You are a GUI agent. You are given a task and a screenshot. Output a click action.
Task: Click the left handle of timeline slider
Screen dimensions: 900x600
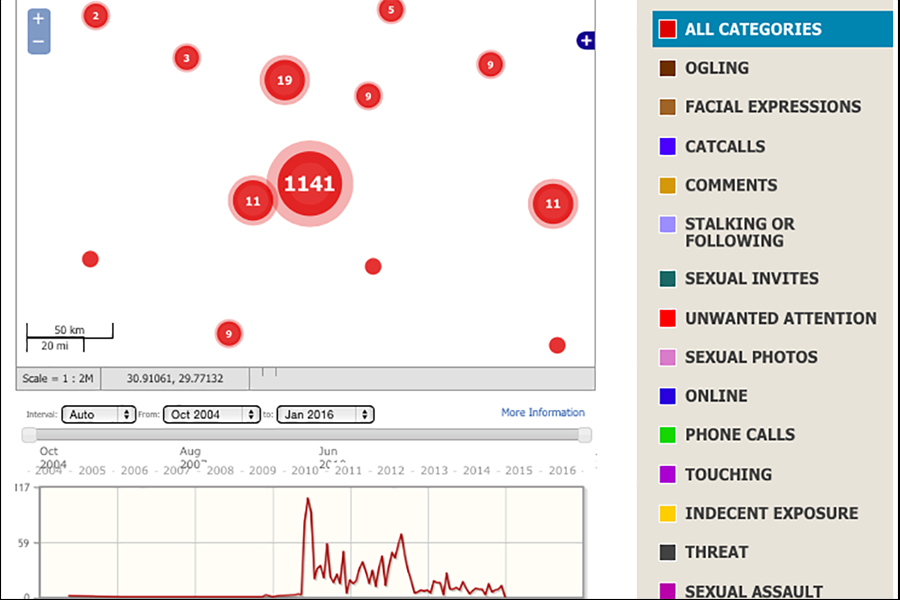[x=29, y=435]
